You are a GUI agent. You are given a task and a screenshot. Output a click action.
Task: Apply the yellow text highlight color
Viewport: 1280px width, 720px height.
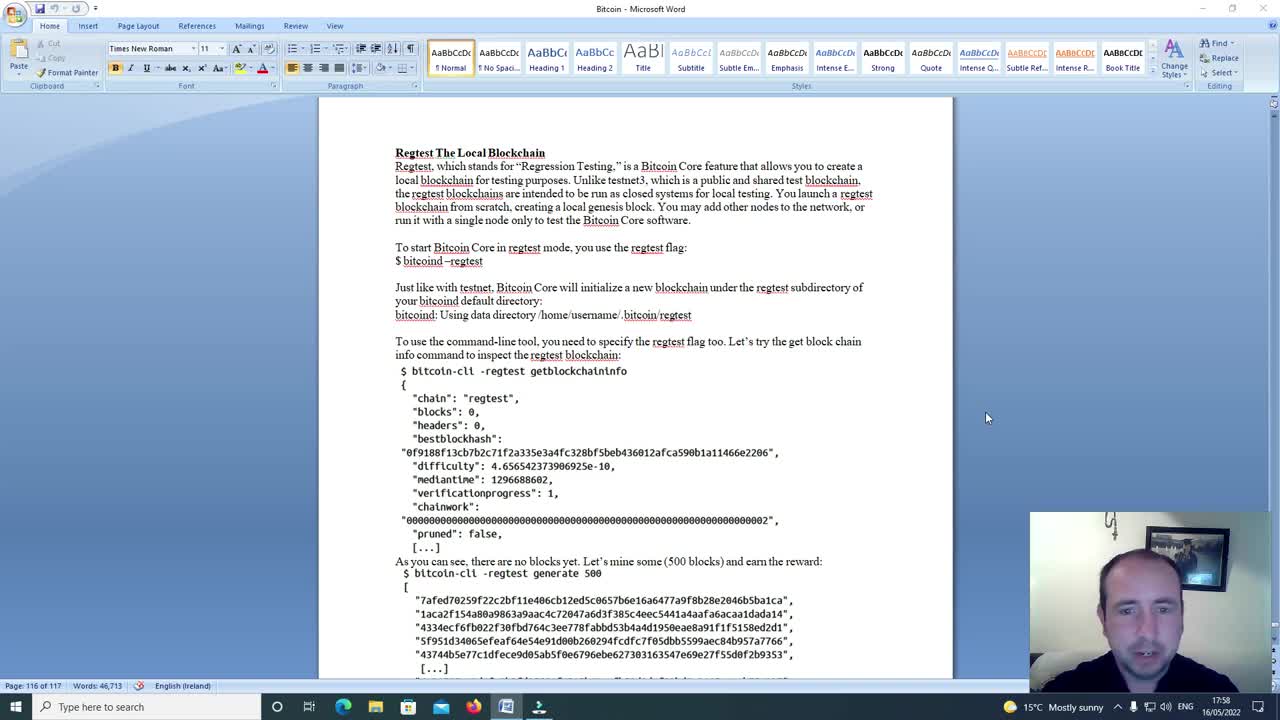coord(239,68)
